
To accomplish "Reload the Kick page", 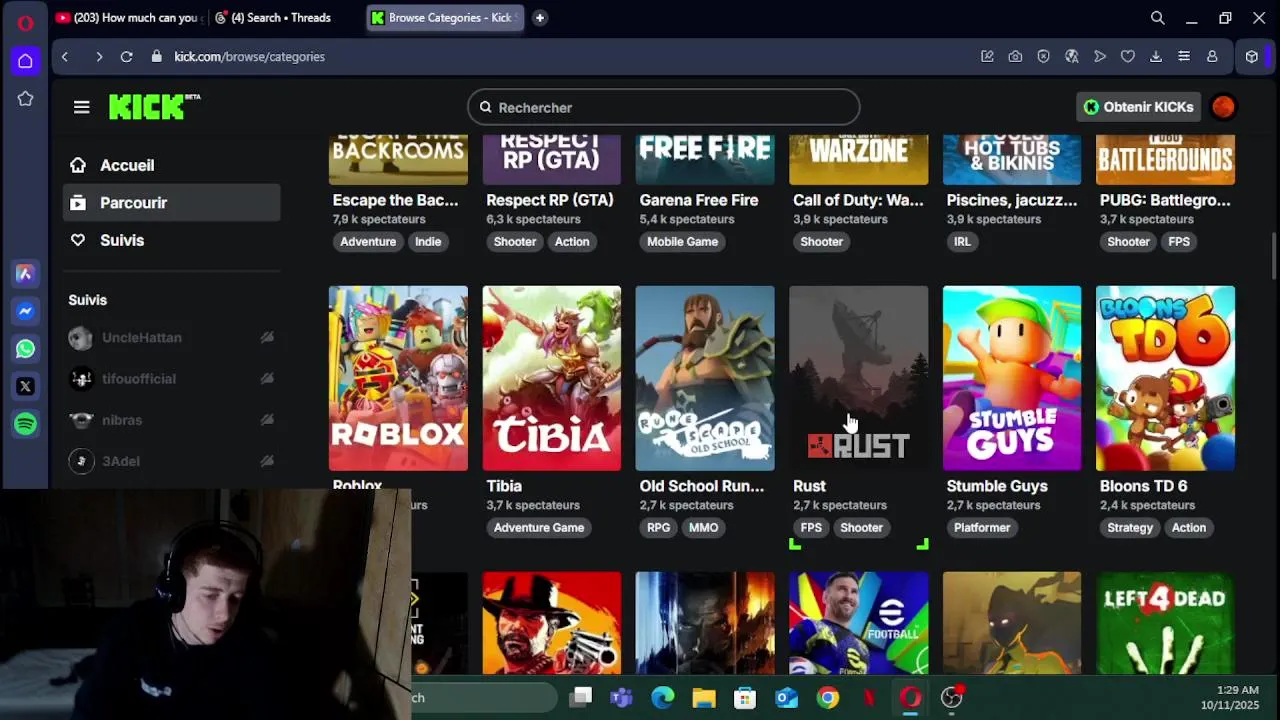I will [127, 57].
